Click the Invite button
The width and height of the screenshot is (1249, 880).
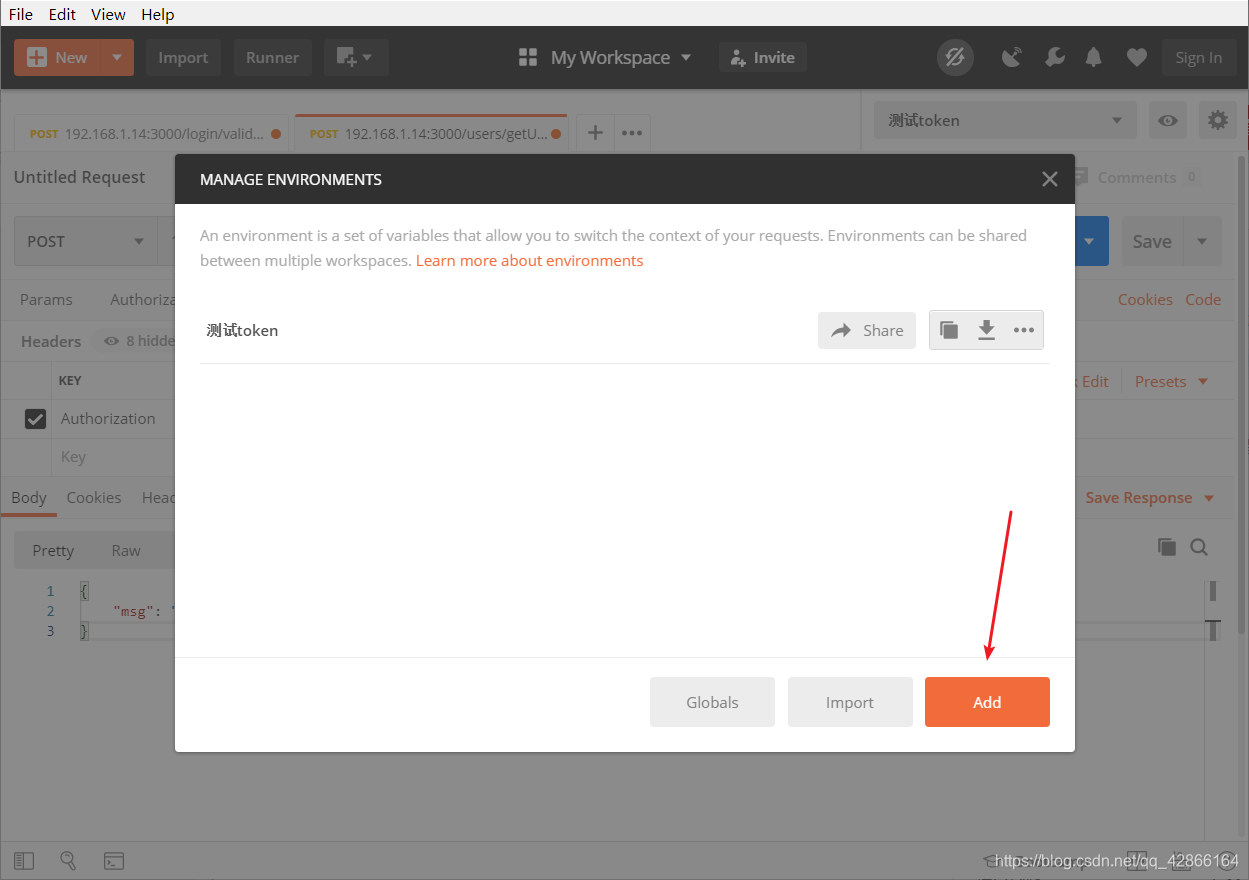762,58
